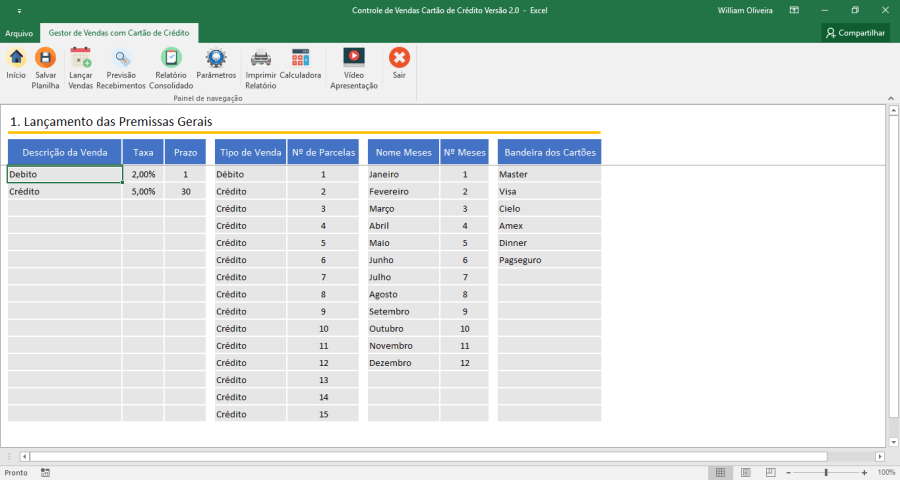This screenshot has width=900, height=480.
Task: Select the Dinner card brand cell
Action: (x=550, y=243)
